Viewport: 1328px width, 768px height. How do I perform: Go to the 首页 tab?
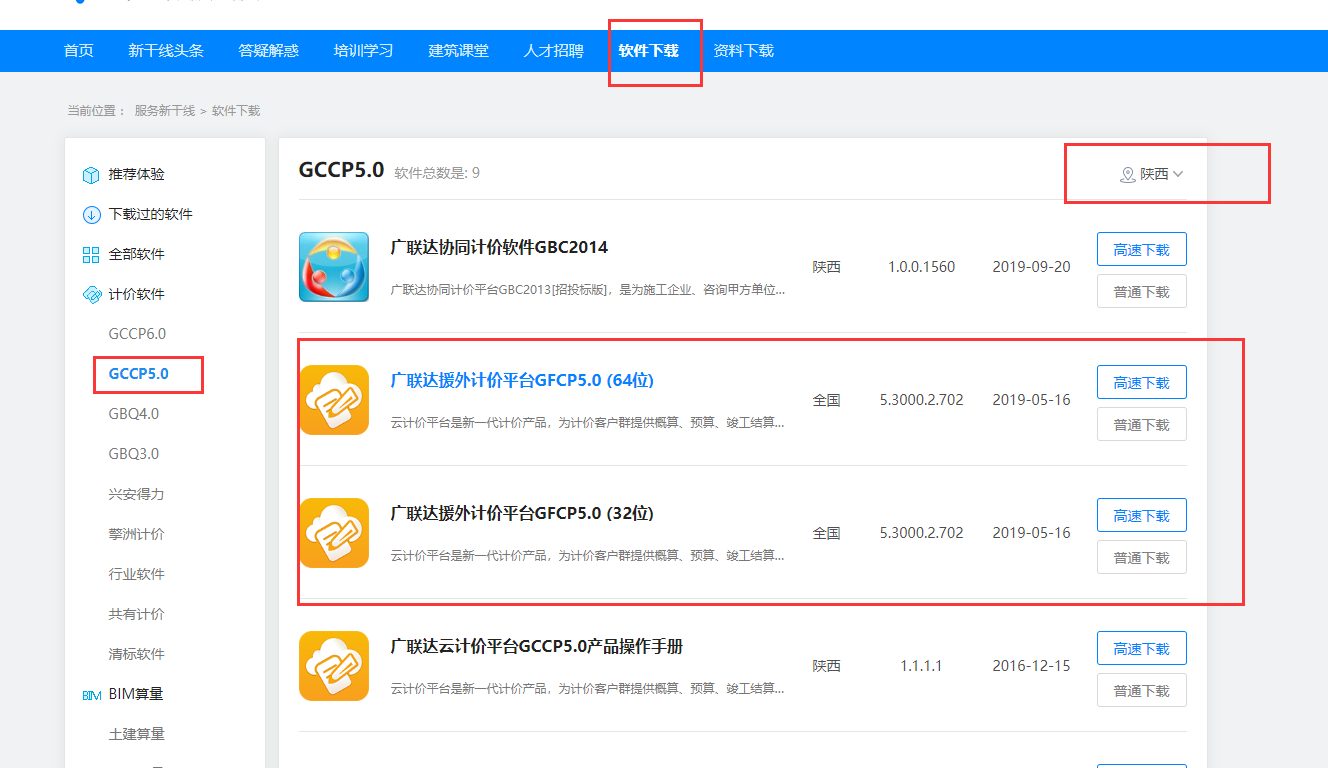point(79,50)
